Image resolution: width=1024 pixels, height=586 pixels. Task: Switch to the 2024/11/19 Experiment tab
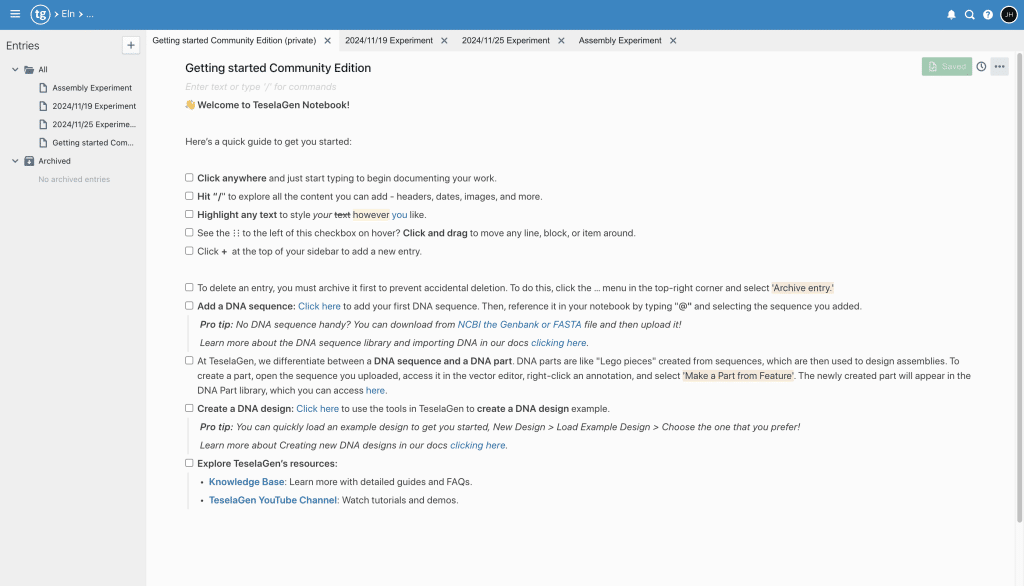tap(388, 41)
